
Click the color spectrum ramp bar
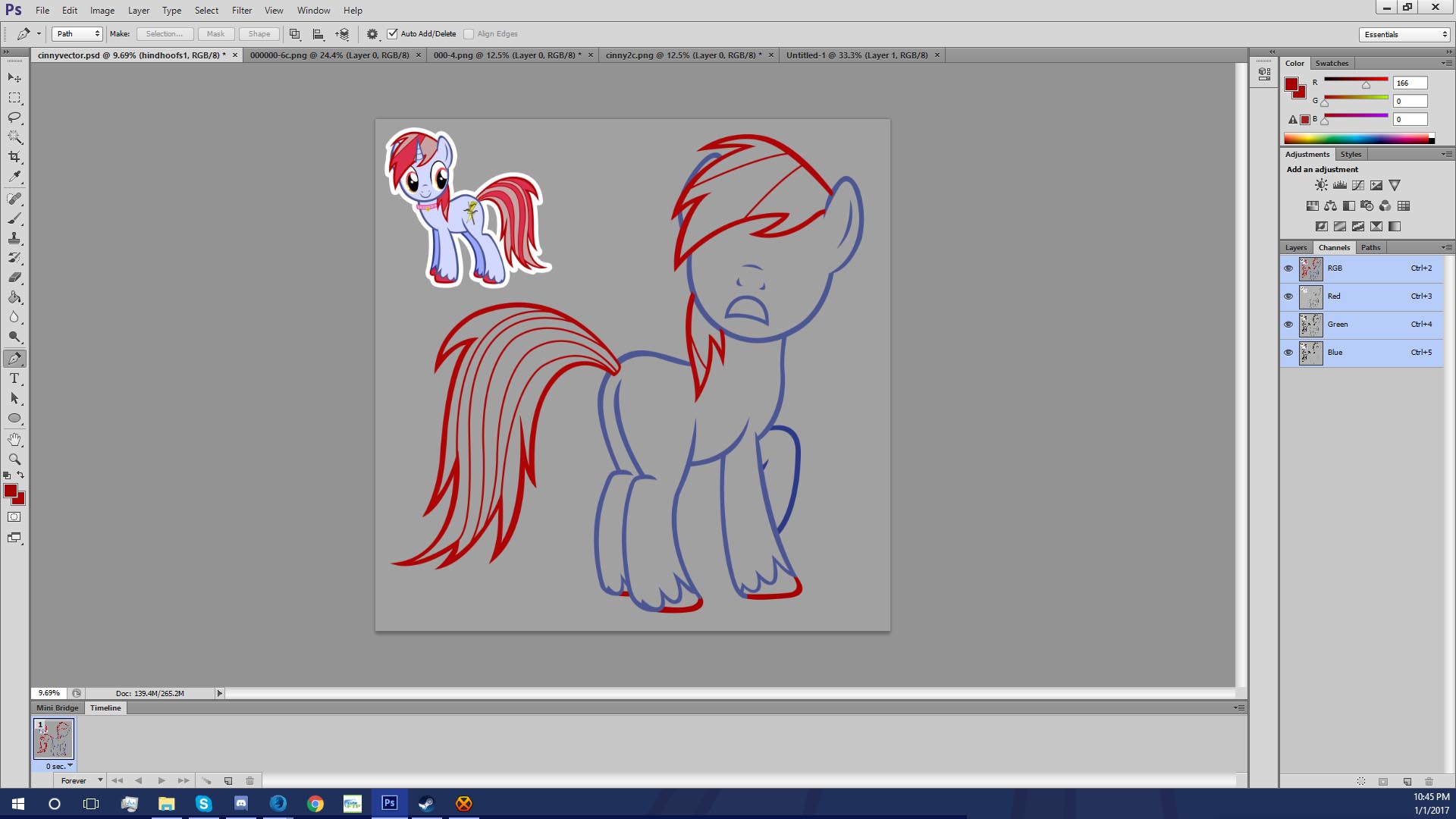click(1355, 139)
